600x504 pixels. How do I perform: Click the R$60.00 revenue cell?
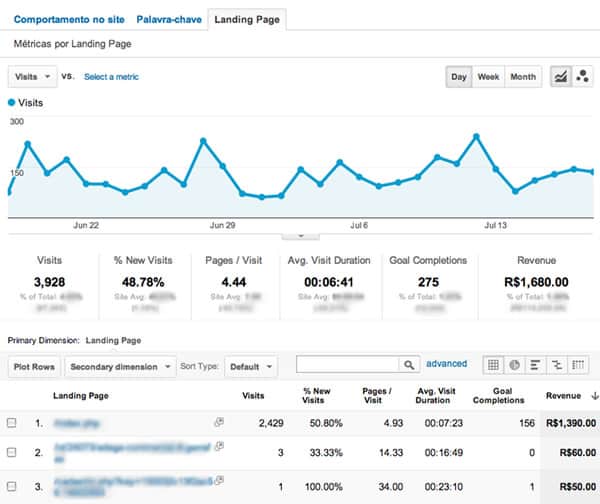pos(578,453)
